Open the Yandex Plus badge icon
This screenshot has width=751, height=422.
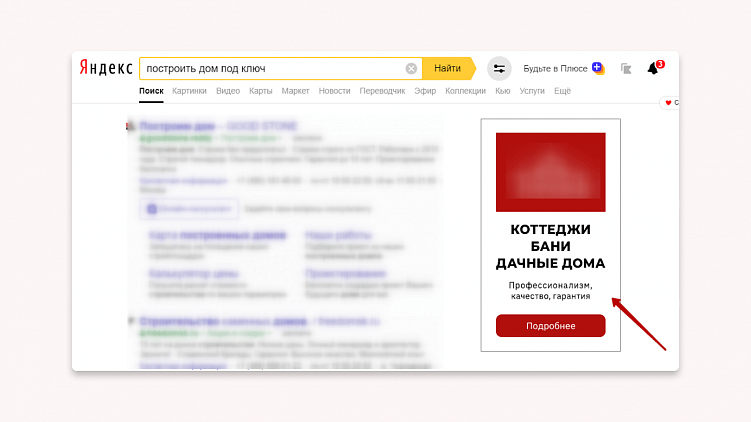tap(598, 68)
